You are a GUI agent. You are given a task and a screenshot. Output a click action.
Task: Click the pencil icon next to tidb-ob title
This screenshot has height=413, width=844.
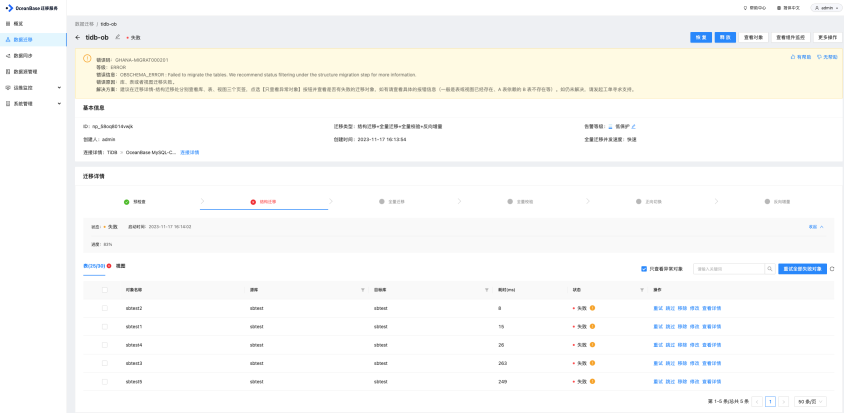[x=118, y=37]
